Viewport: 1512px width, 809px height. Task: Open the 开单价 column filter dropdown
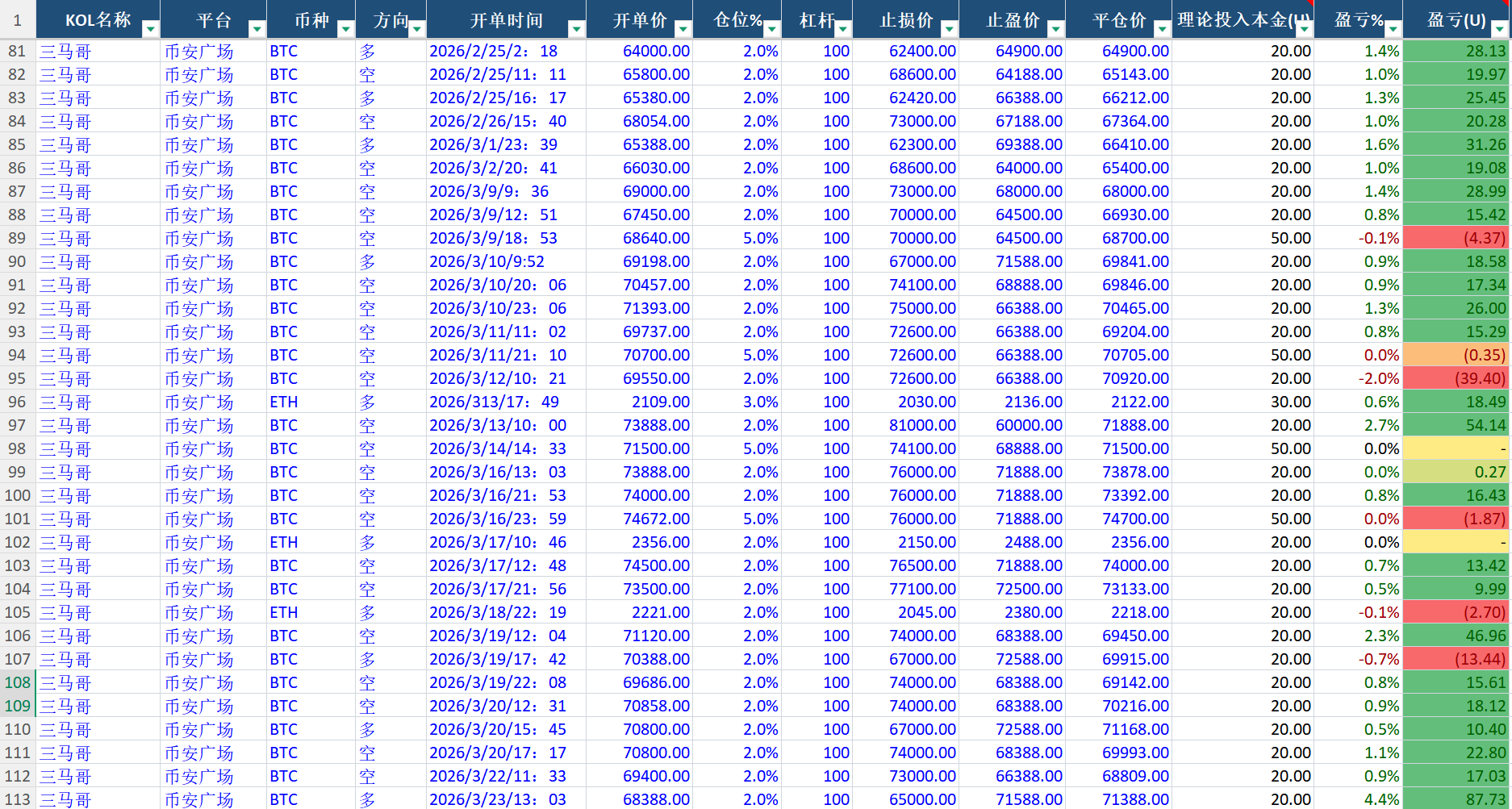683,29
